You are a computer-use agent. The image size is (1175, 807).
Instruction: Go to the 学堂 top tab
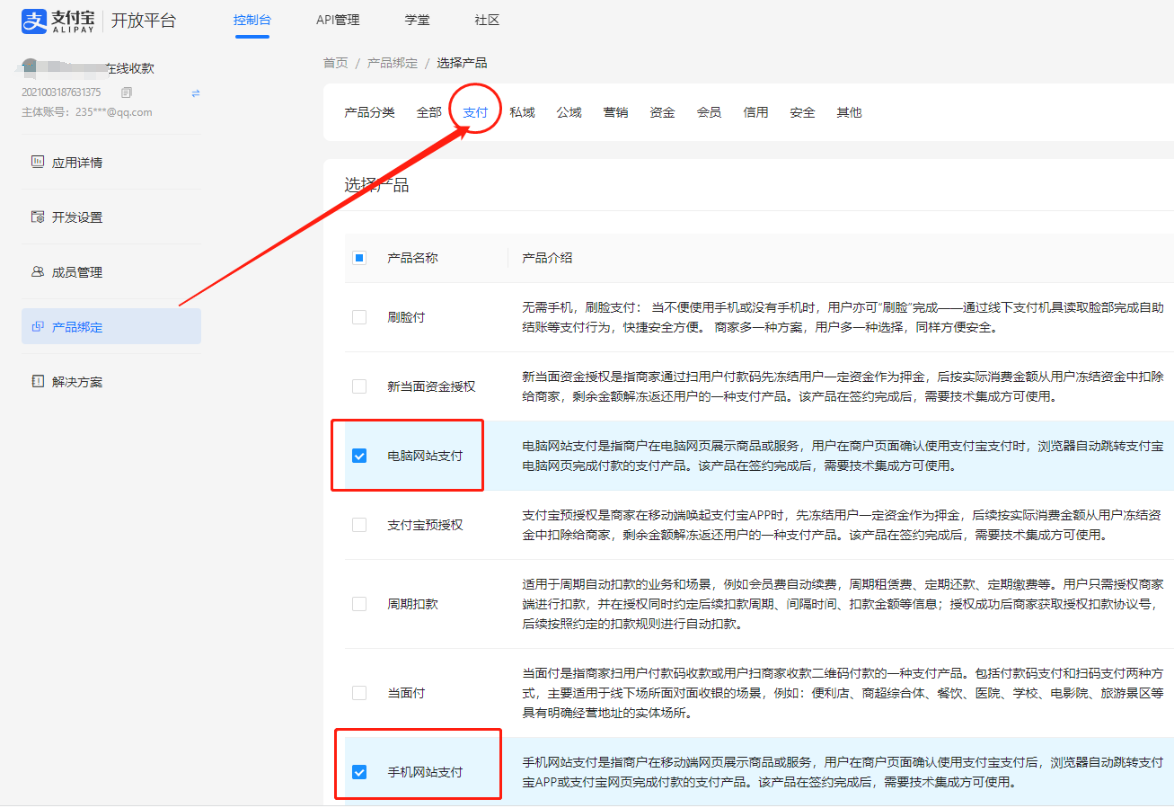point(417,19)
